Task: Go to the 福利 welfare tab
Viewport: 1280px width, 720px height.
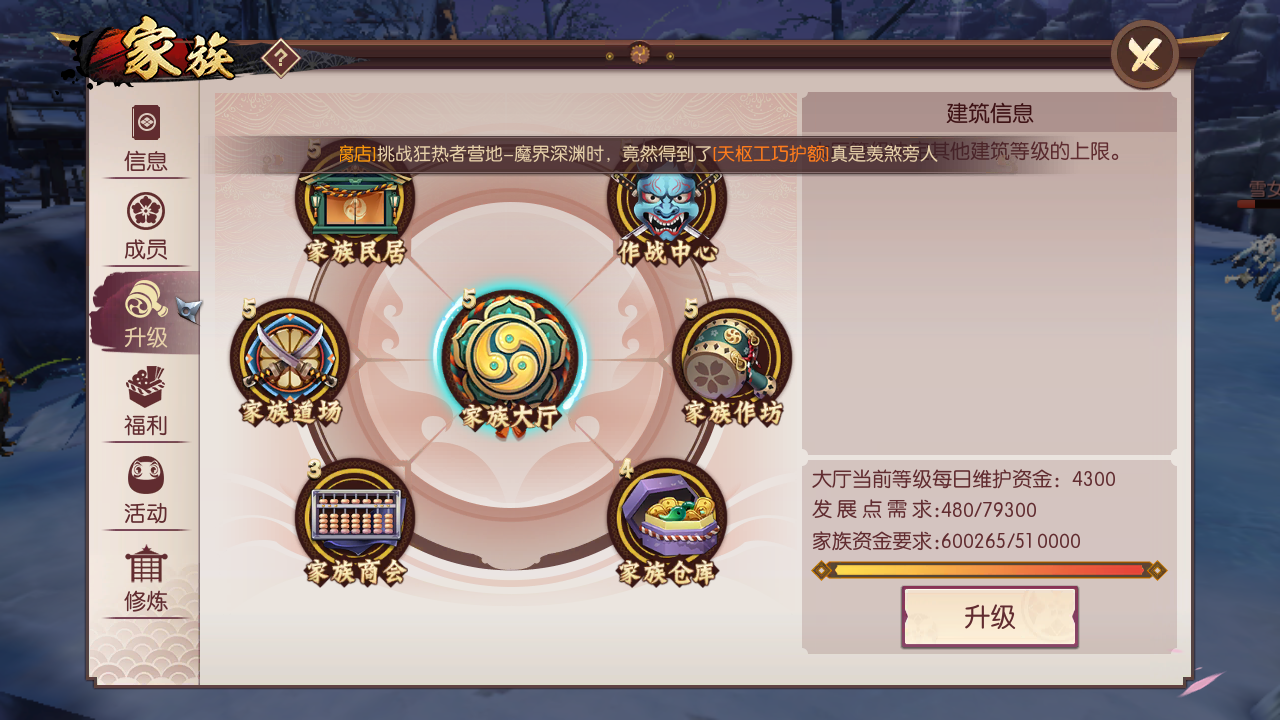Action: [x=145, y=402]
